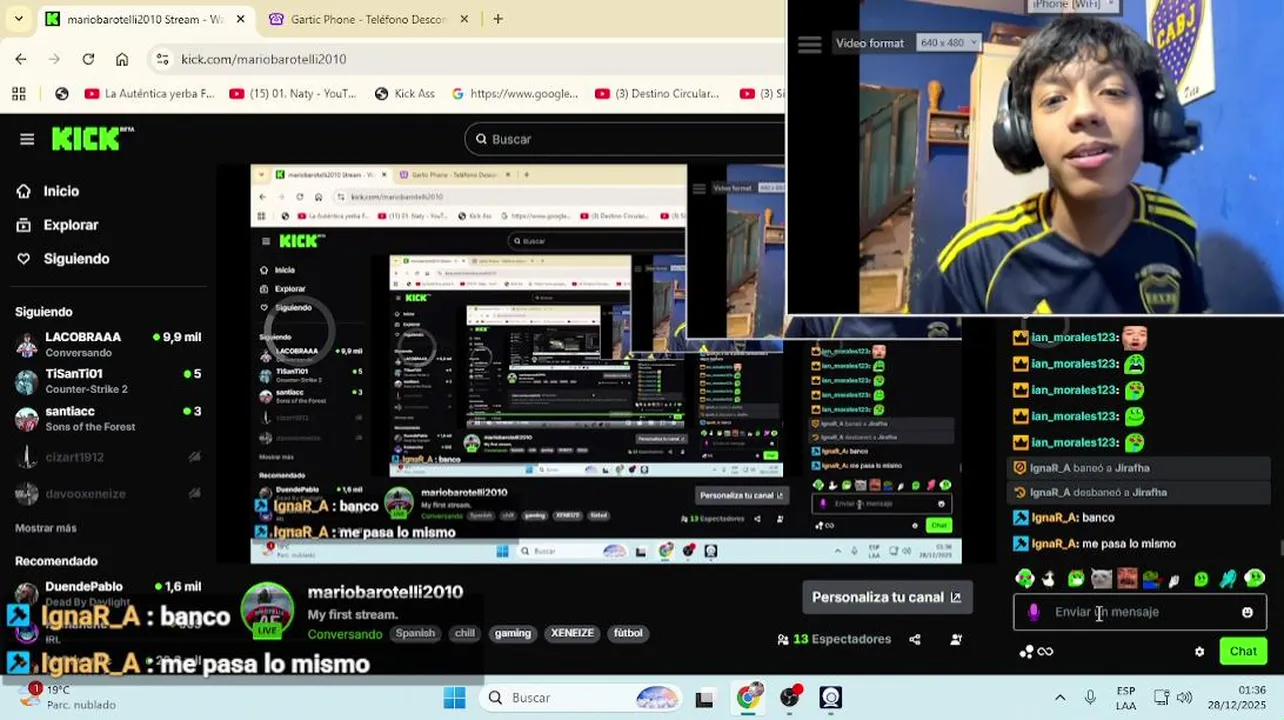Open the Windows Start menu
The height and width of the screenshot is (720, 1284).
pos(454,697)
